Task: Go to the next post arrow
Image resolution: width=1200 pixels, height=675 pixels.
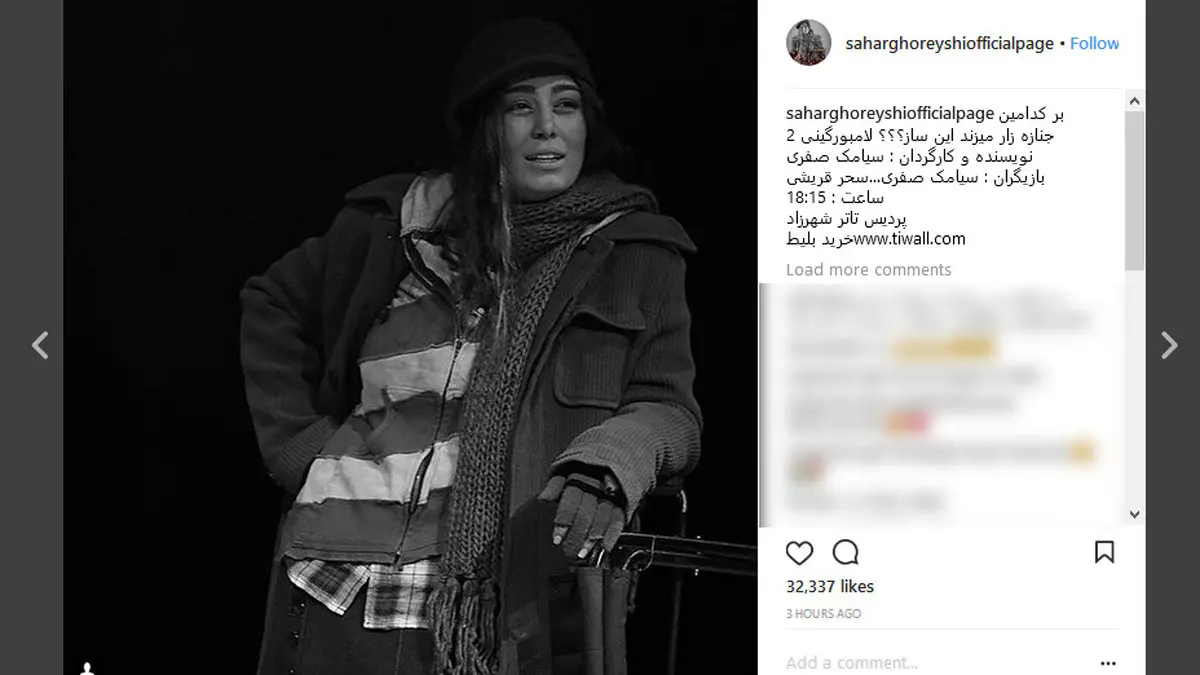Action: click(1168, 345)
